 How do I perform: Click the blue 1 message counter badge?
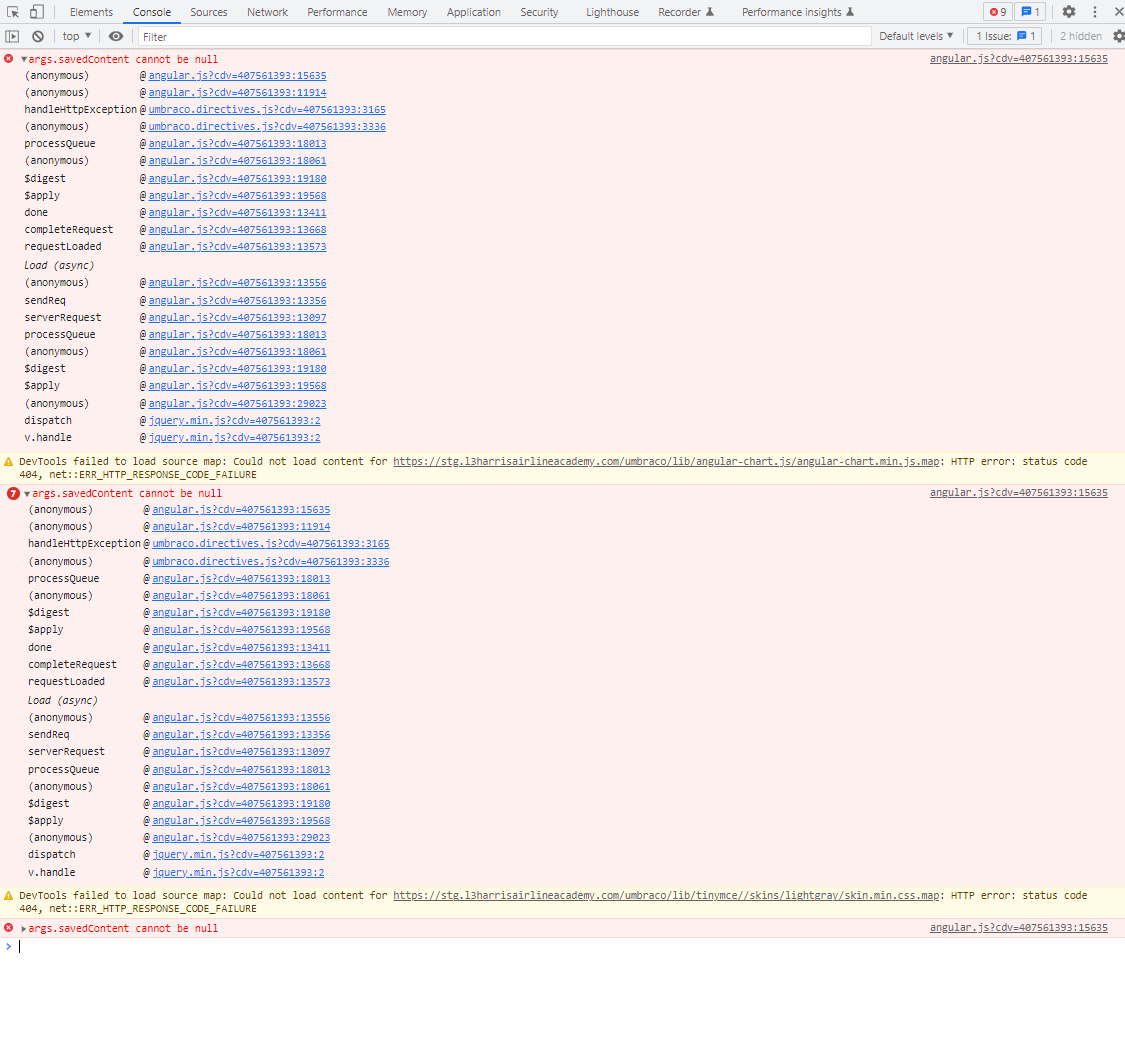tap(1030, 12)
